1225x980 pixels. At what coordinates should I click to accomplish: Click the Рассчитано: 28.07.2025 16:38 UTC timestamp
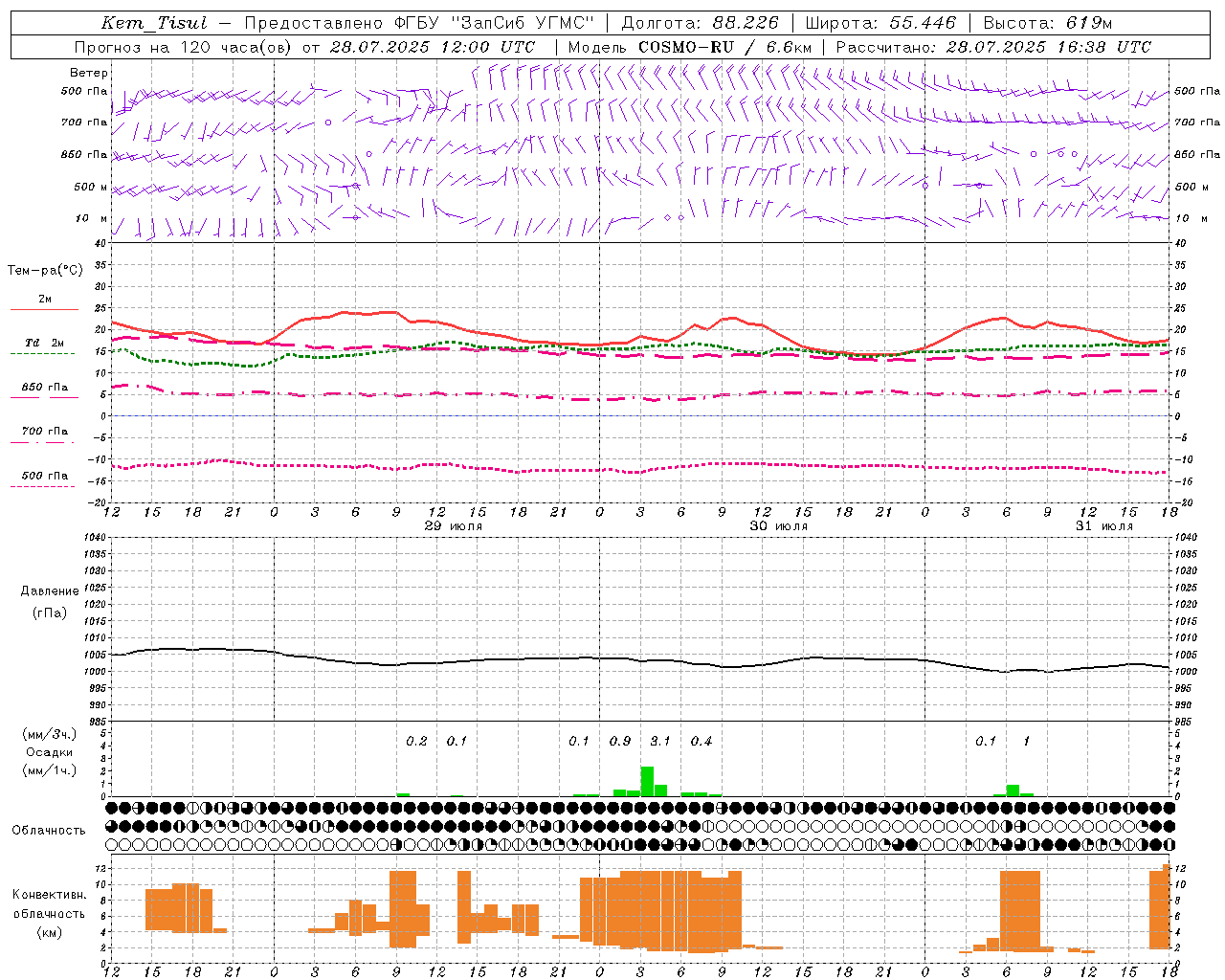click(993, 47)
